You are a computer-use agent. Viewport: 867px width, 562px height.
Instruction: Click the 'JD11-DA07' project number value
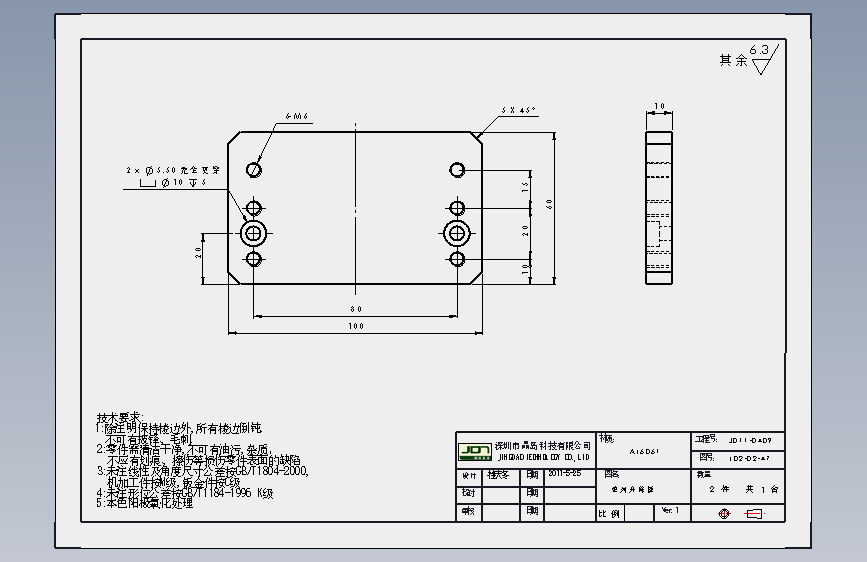[750, 441]
